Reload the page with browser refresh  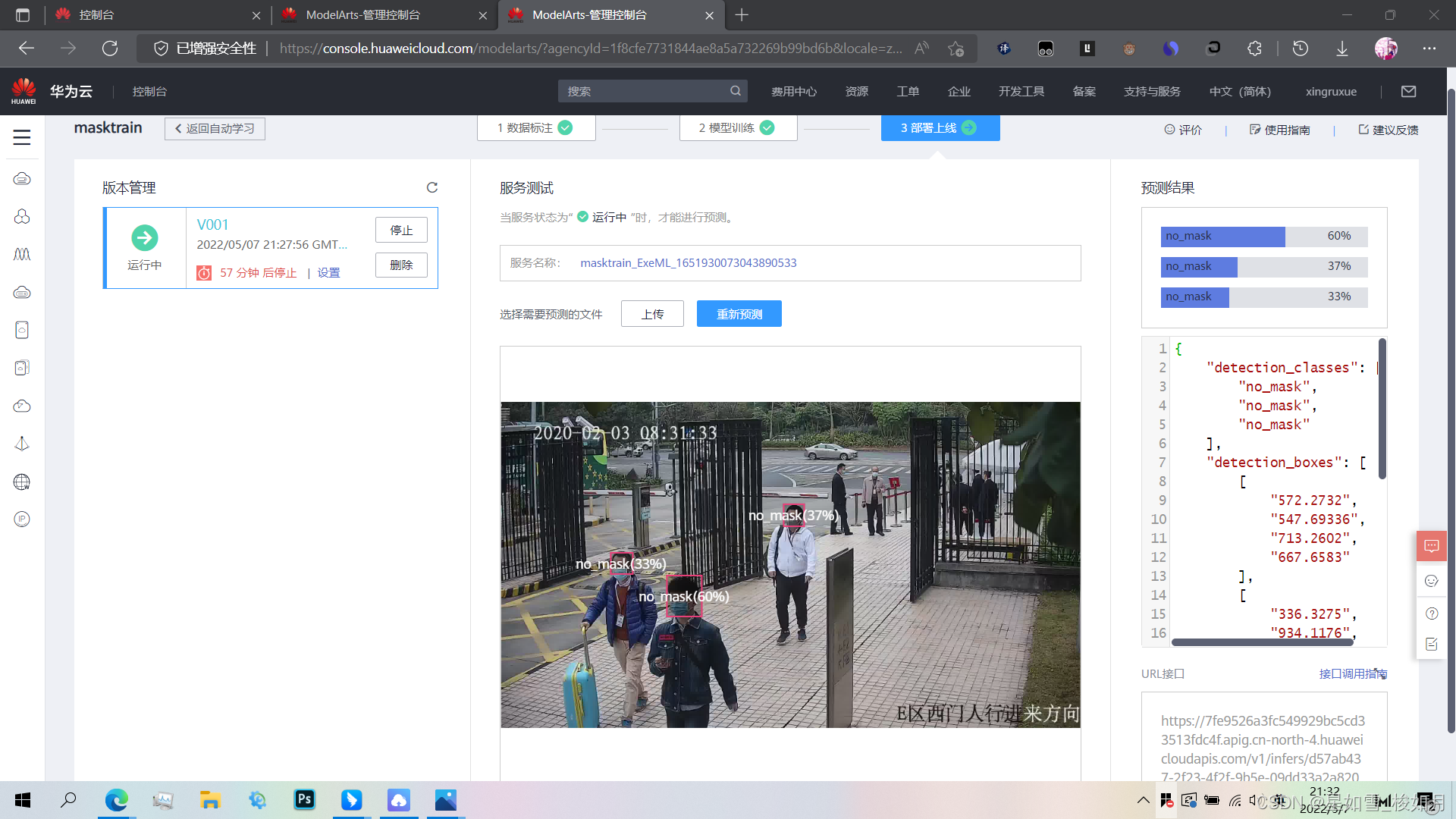click(110, 49)
